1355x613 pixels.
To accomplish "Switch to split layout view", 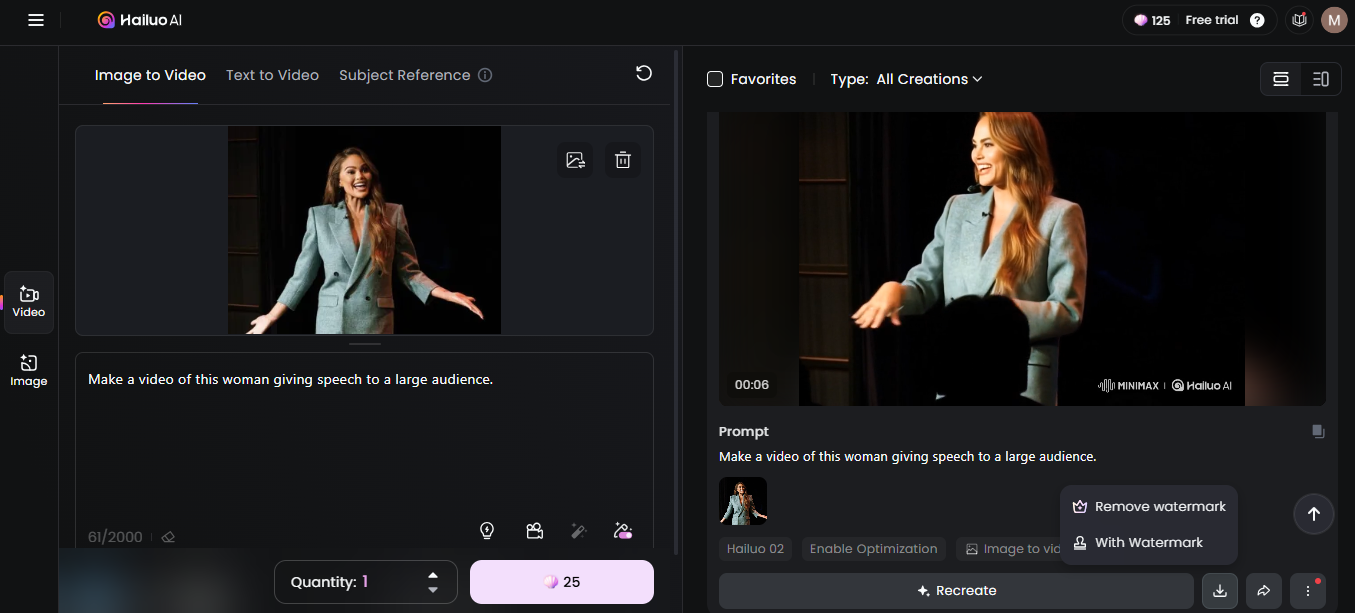I will [x=1320, y=79].
